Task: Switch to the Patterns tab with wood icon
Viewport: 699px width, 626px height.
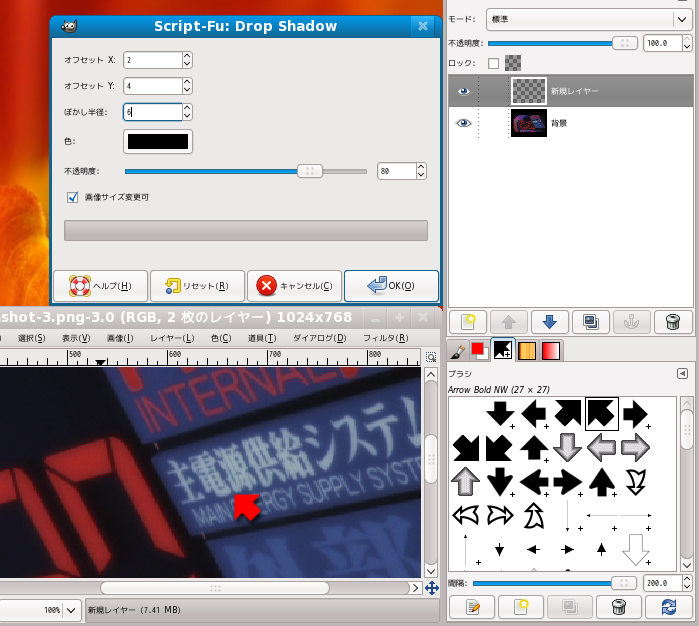Action: [526, 350]
